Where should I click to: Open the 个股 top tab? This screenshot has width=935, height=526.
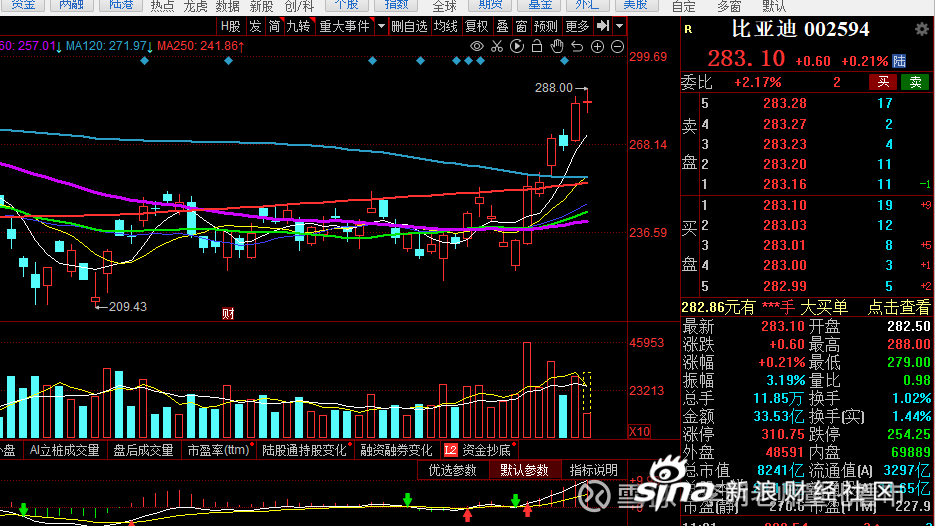[346, 5]
